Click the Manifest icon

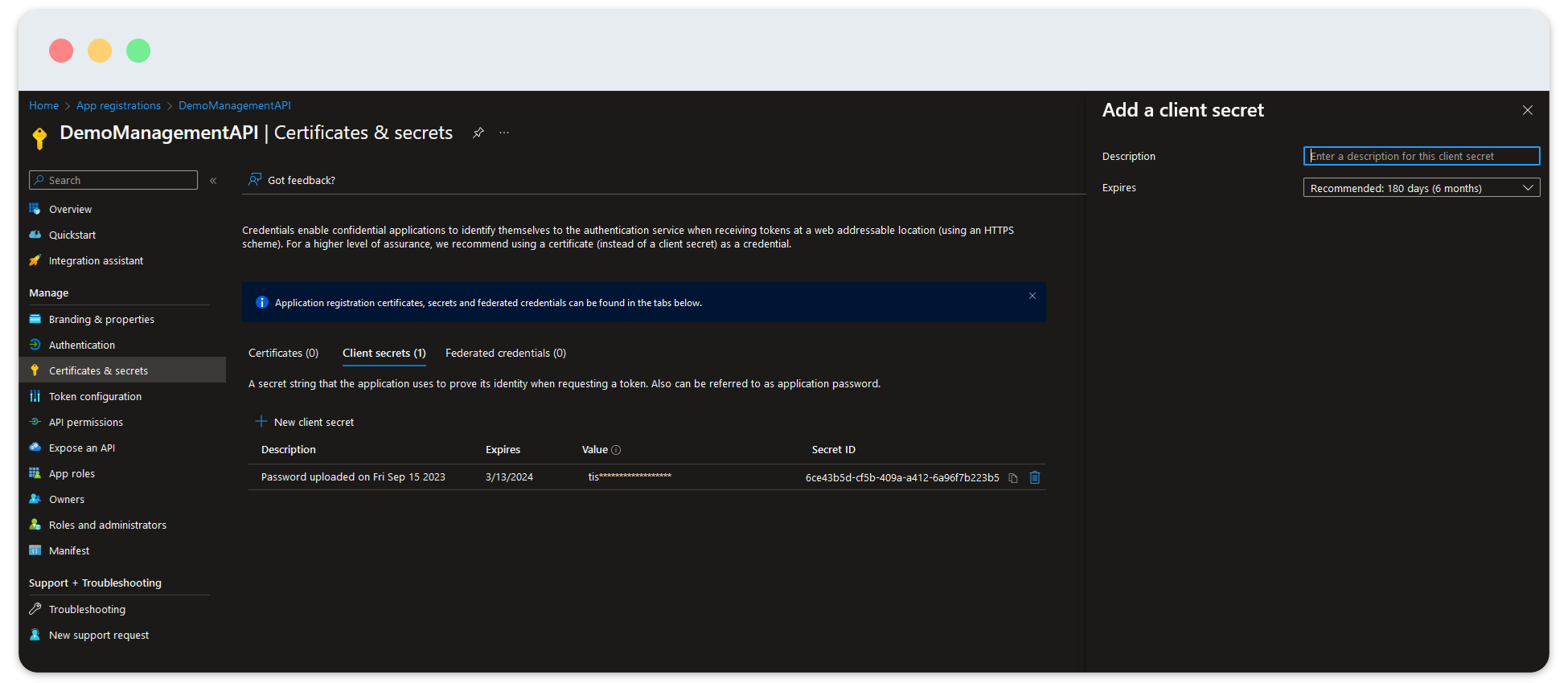pos(35,550)
